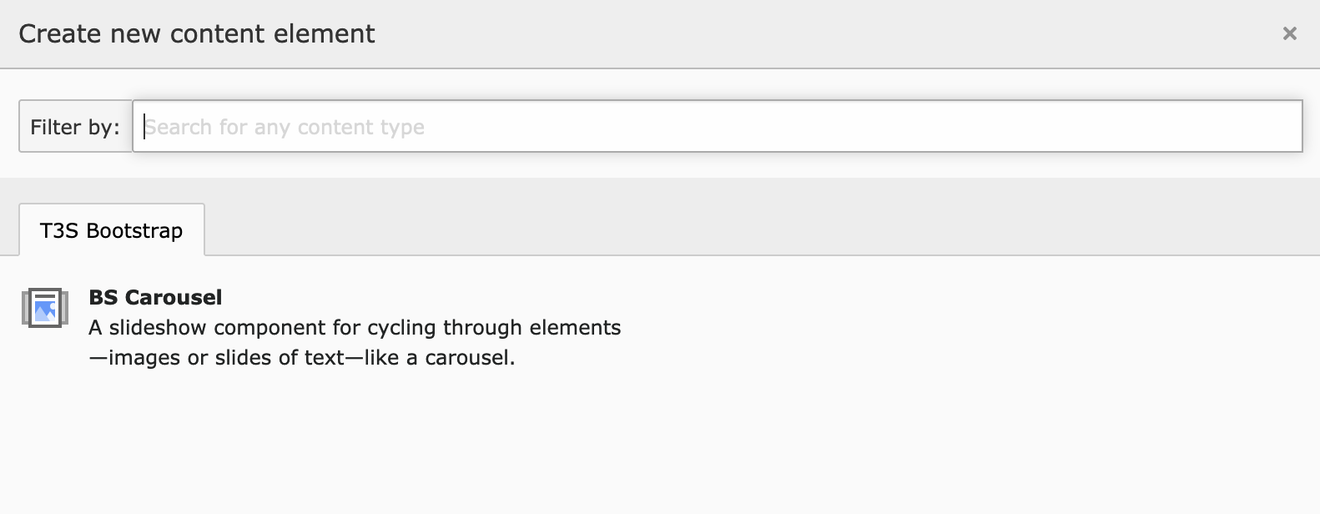Switch to the T3S Bootstrap tab
This screenshot has height=514, width=1320.
111,231
